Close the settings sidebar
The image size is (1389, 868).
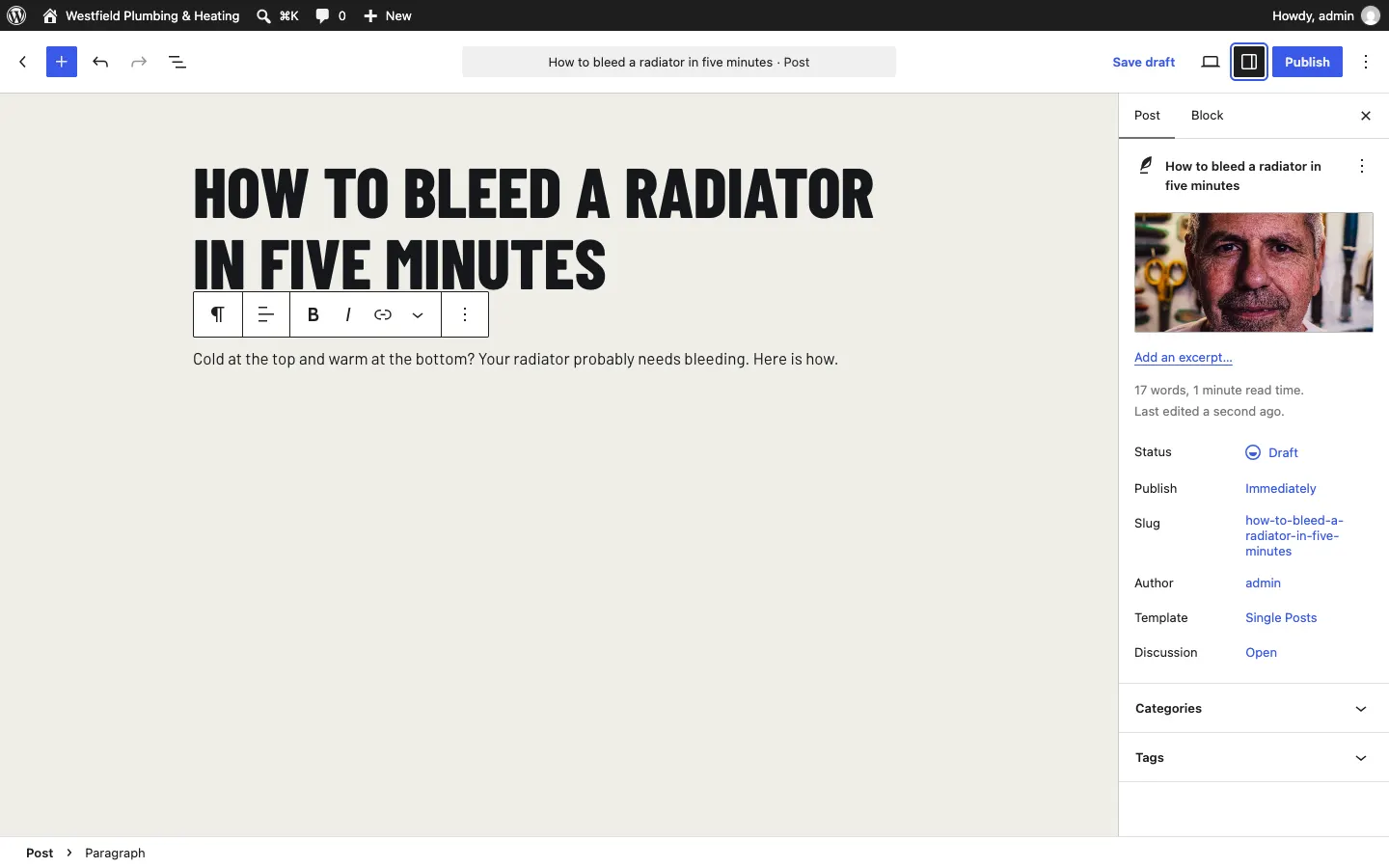tap(1366, 116)
